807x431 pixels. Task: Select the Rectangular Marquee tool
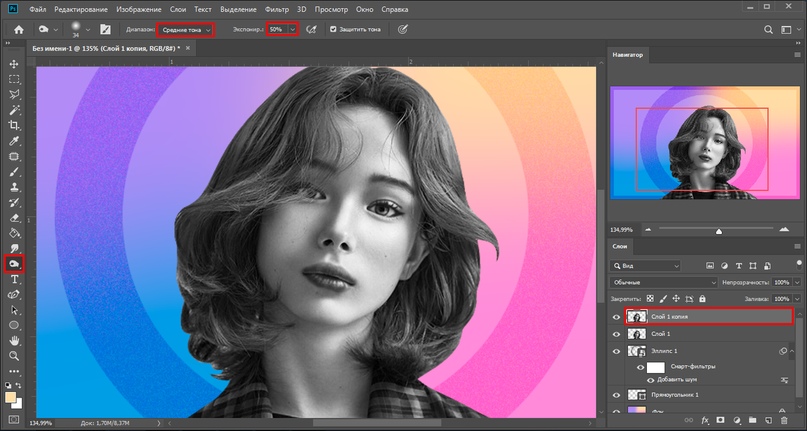coord(14,79)
